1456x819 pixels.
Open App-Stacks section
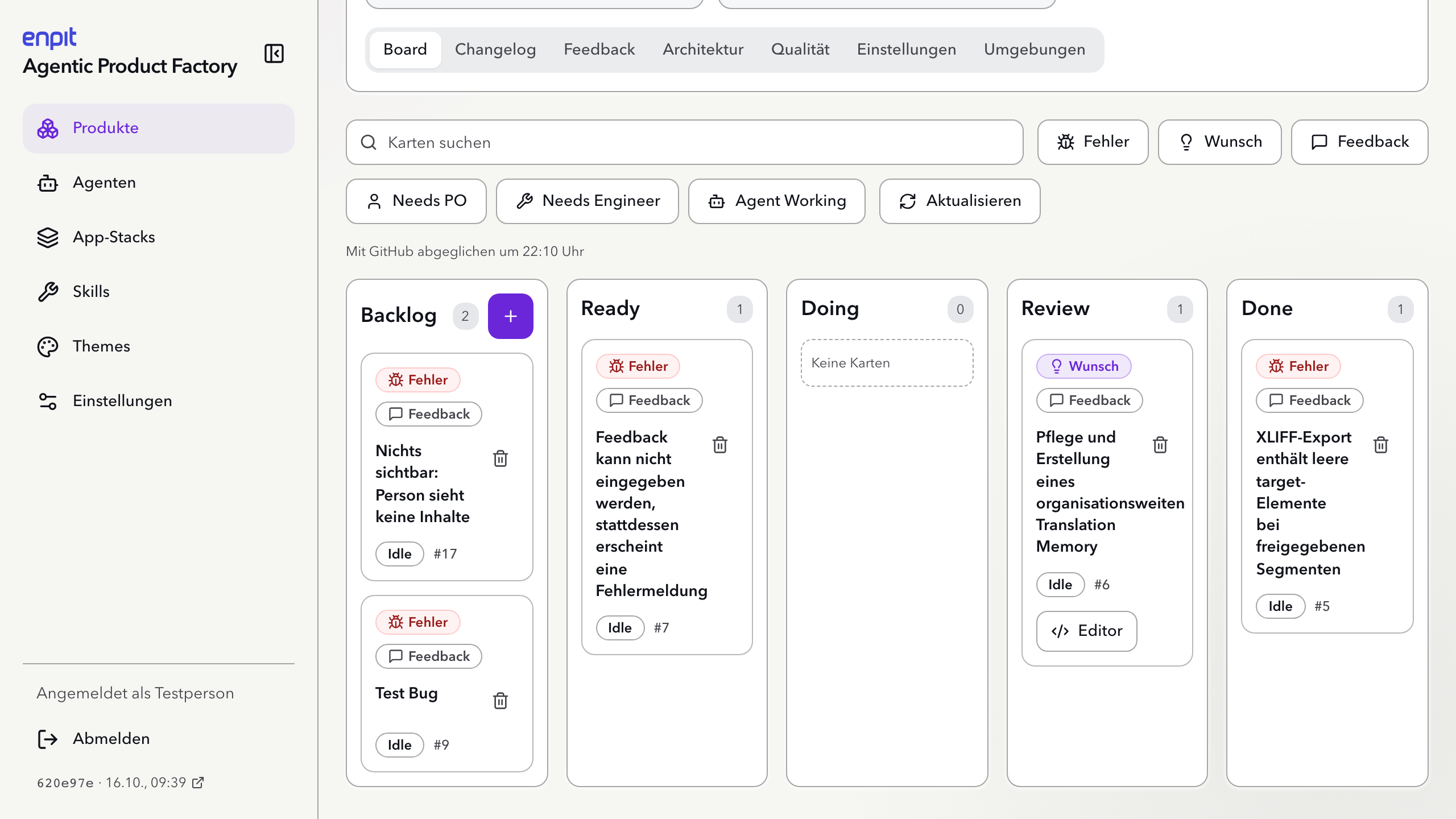click(159, 237)
